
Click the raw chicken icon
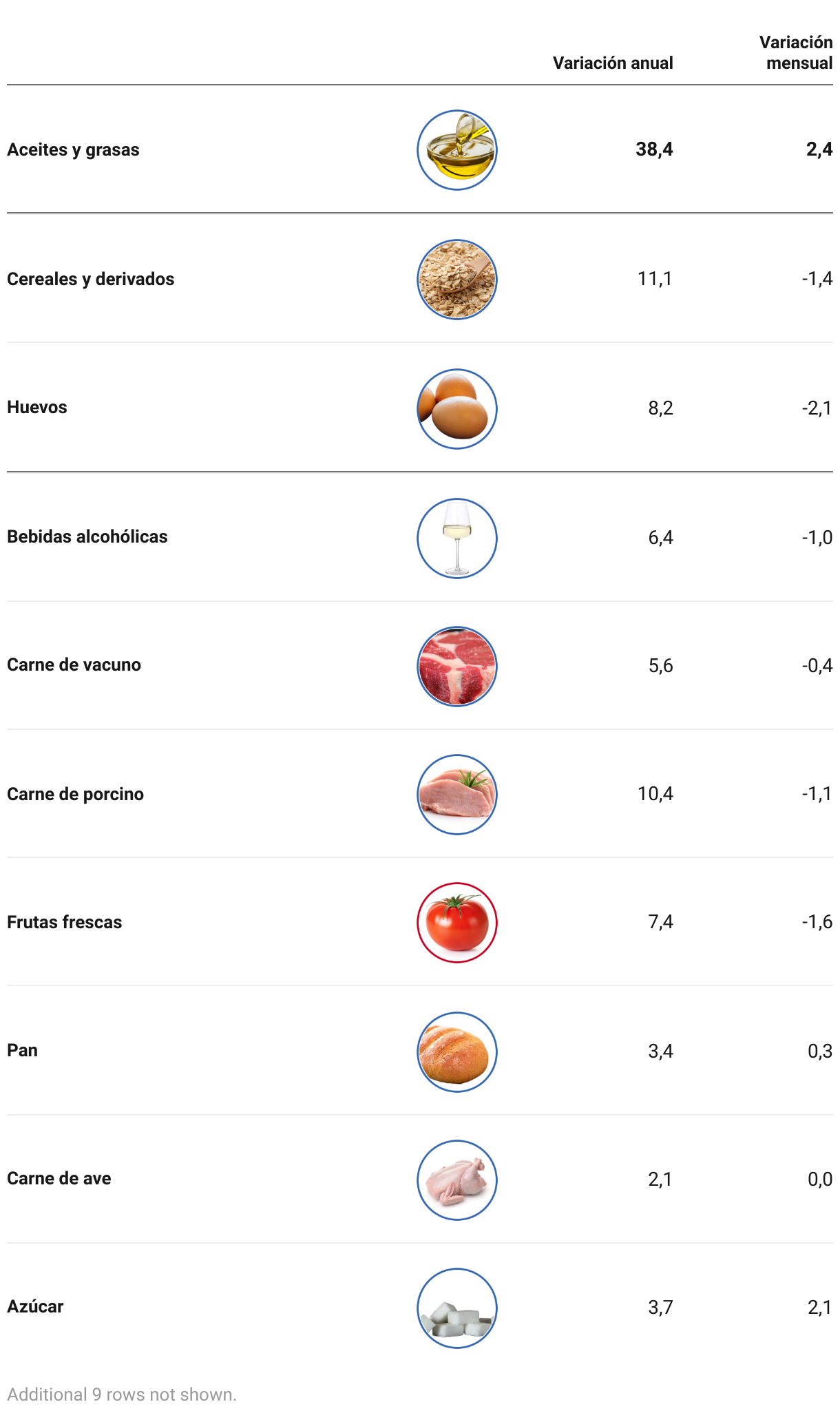tap(457, 1180)
